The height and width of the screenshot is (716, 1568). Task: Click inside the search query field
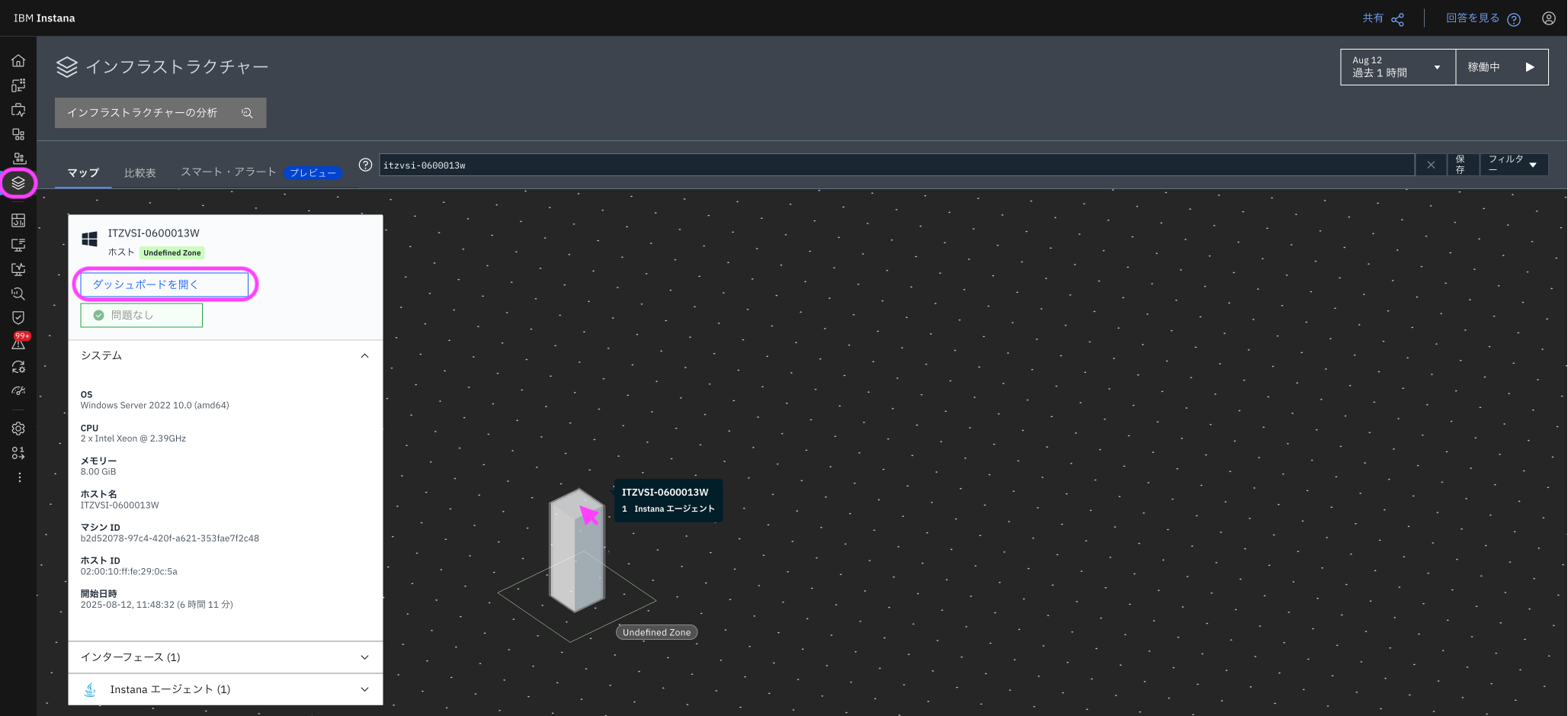tap(896, 165)
